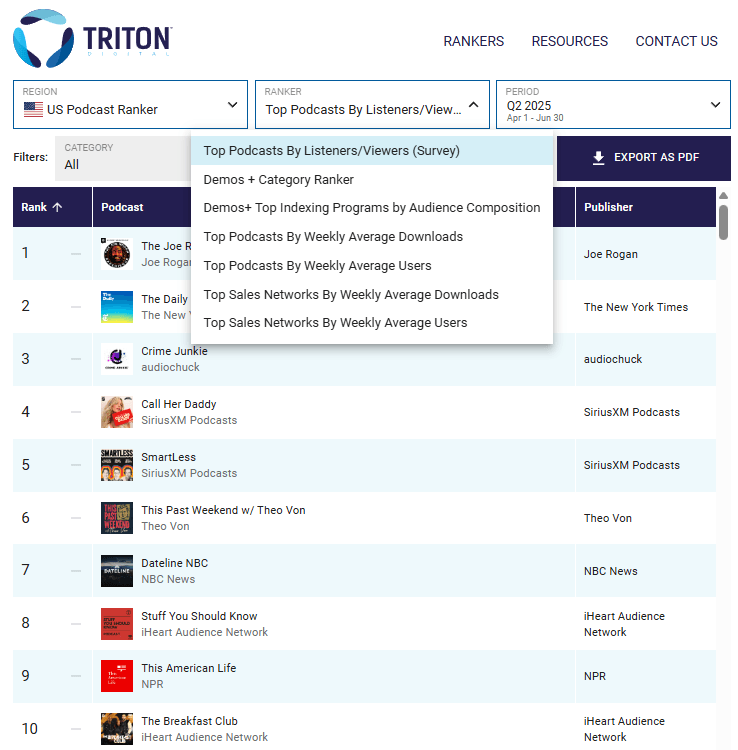The width and height of the screenshot is (738, 750).
Task: Pick Top Sales Networks By Weekly Average Downloads
Action: tap(372, 295)
